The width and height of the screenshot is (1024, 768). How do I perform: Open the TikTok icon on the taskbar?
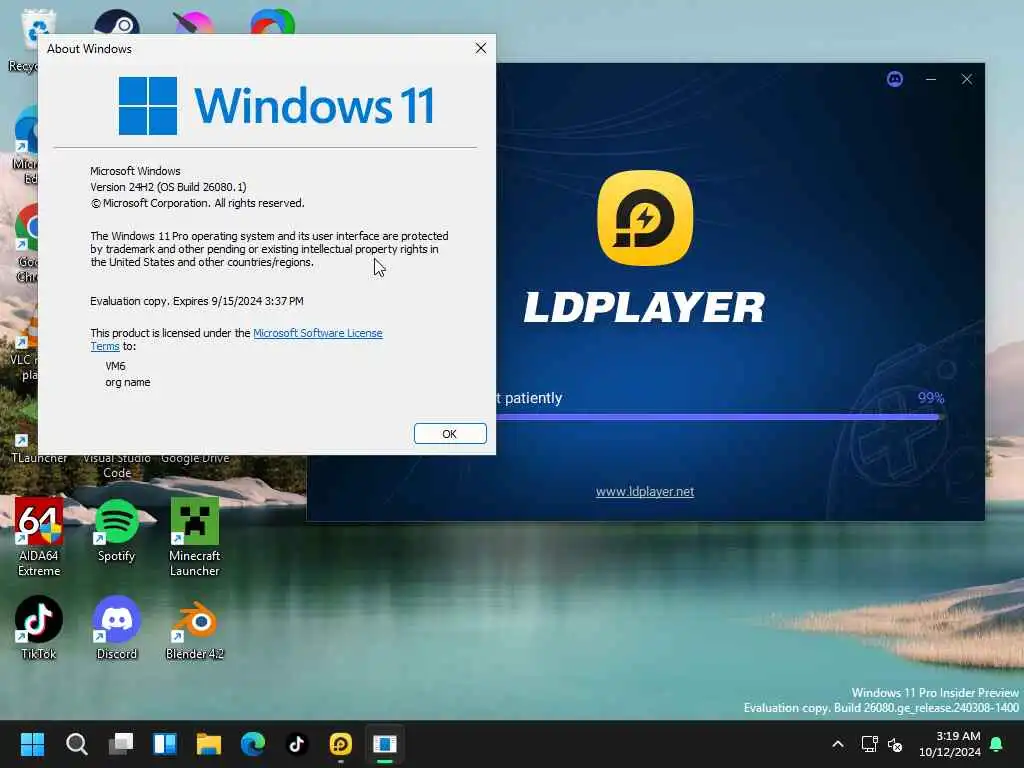click(x=296, y=744)
